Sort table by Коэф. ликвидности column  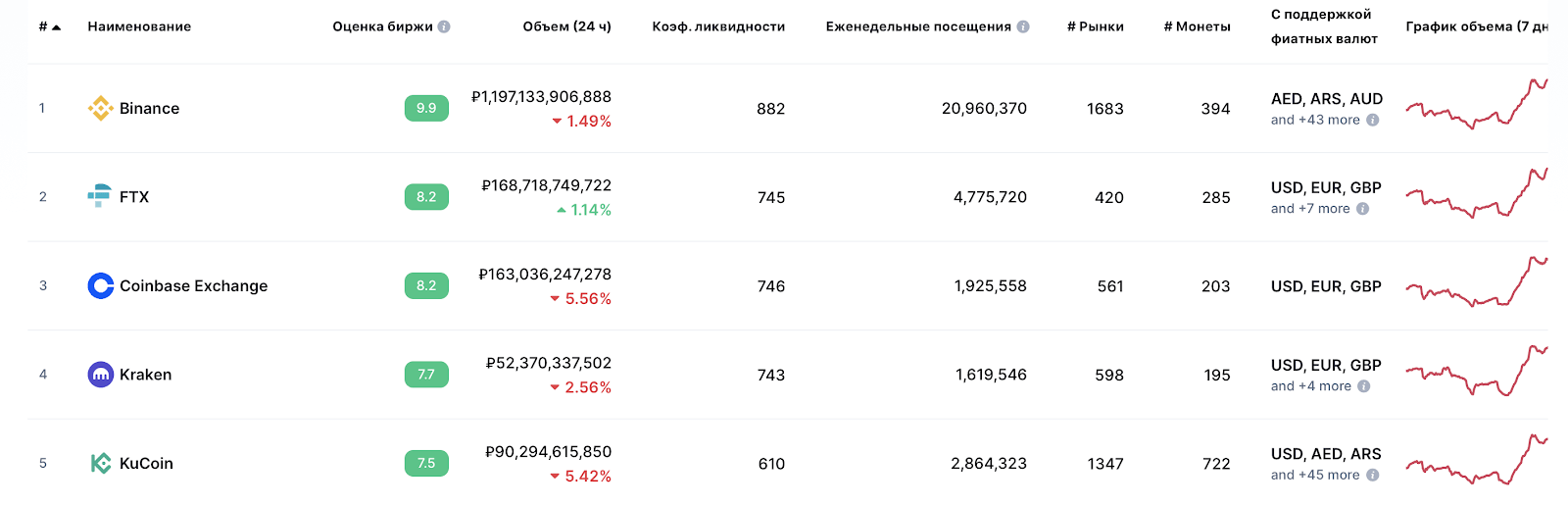pyautogui.click(x=718, y=26)
